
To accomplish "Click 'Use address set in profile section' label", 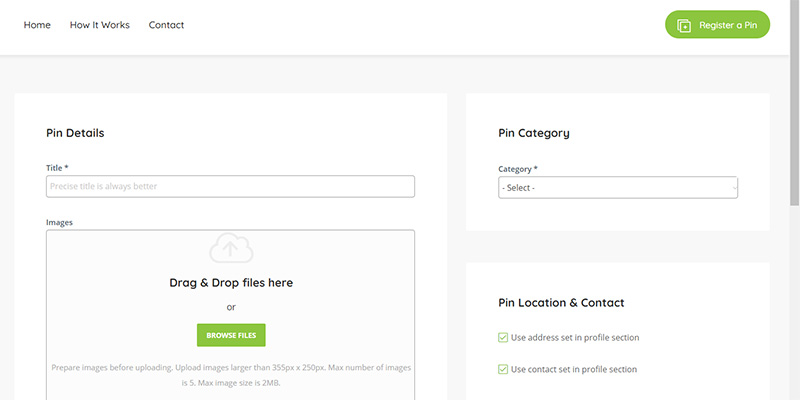I will tap(574, 338).
